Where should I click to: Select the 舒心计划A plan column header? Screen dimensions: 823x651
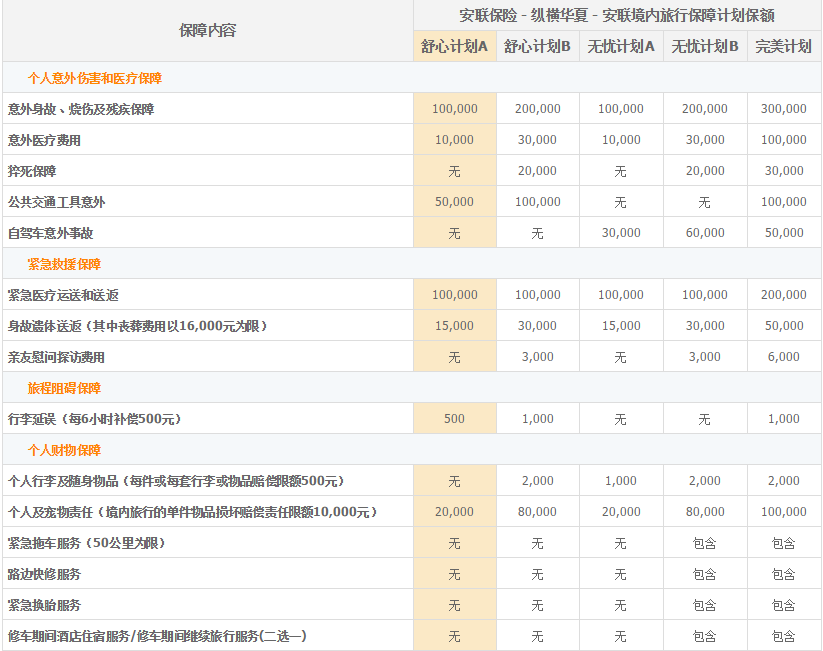455,46
